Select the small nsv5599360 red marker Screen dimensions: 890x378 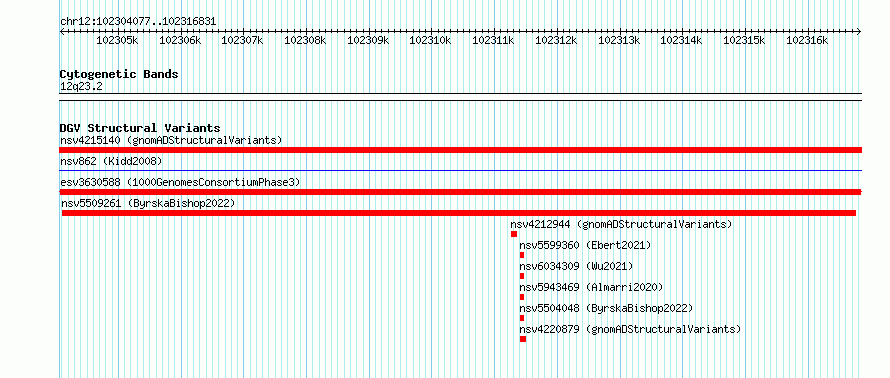tap(522, 255)
